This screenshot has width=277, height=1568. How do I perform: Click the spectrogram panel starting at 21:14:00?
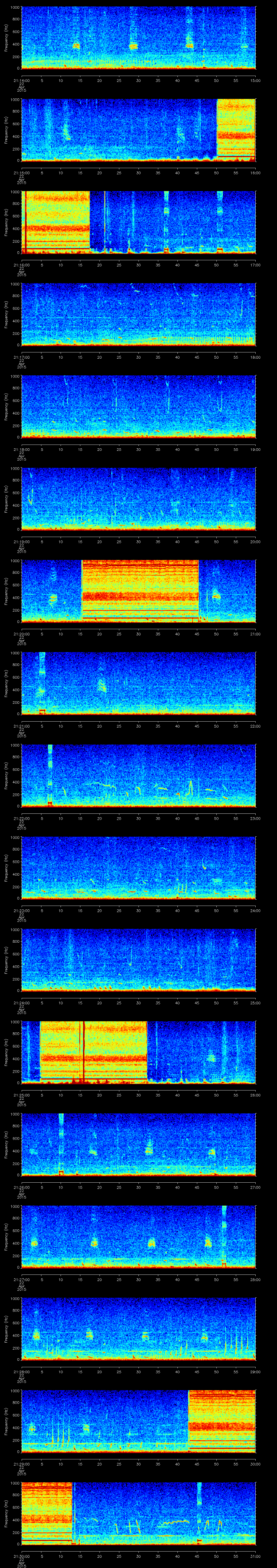[139, 38]
